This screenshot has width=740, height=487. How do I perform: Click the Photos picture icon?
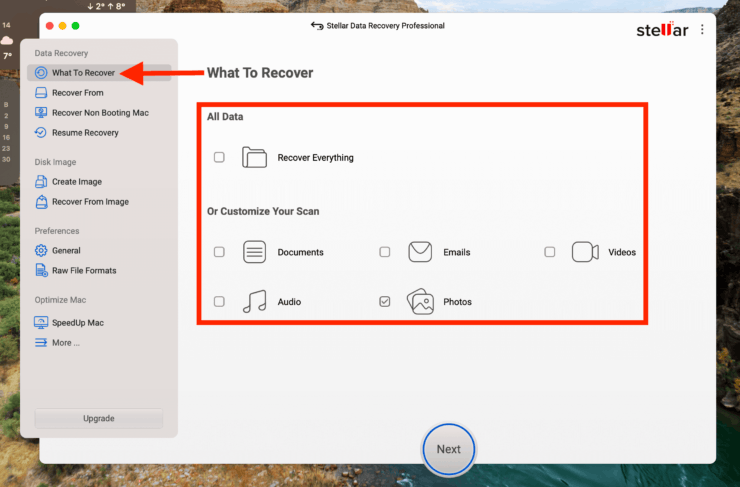coord(420,302)
